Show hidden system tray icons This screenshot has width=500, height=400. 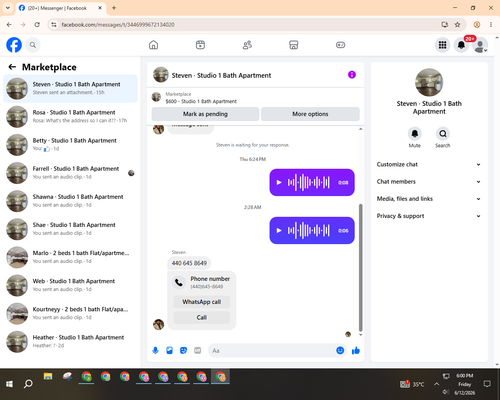pos(436,384)
